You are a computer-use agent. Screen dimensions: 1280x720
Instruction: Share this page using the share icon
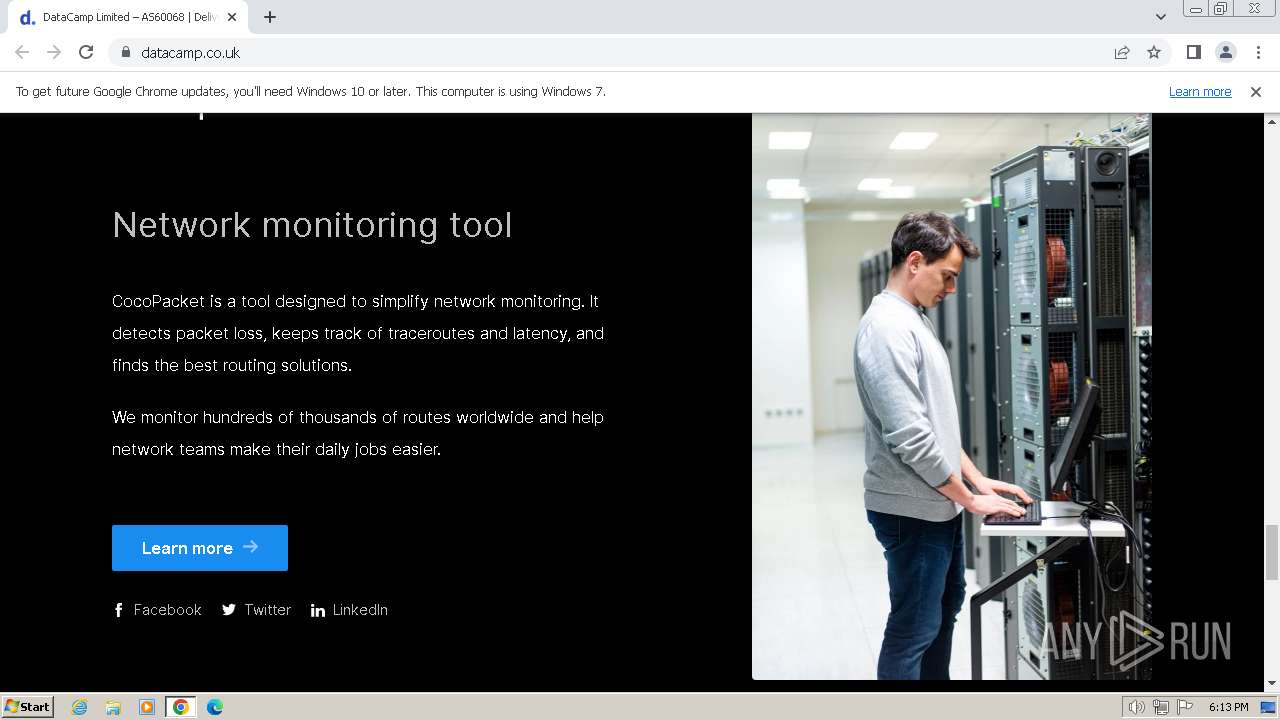click(x=1122, y=52)
